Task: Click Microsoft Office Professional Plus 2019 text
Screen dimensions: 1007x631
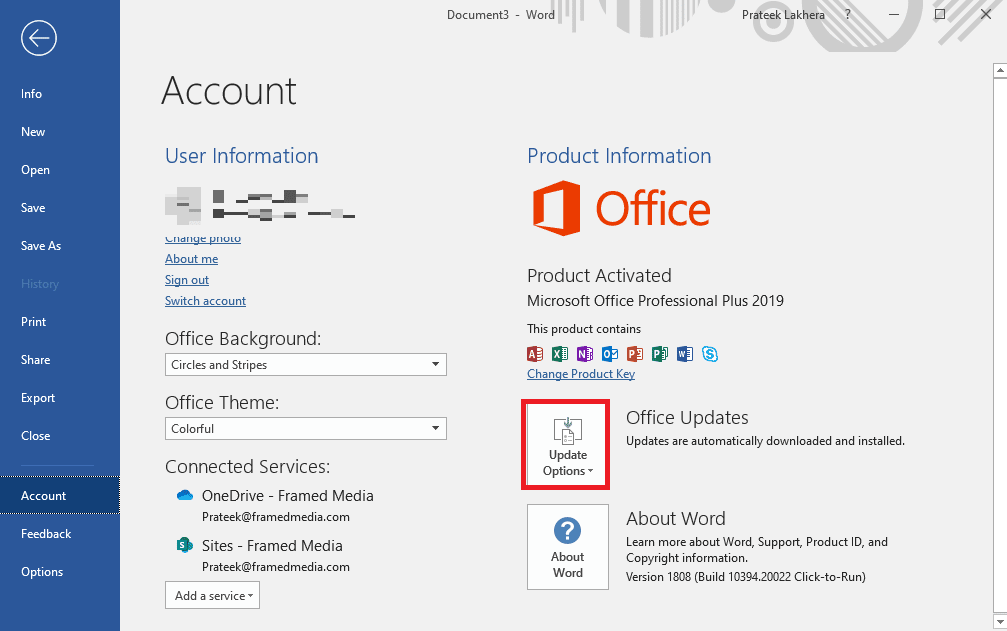Action: click(655, 300)
